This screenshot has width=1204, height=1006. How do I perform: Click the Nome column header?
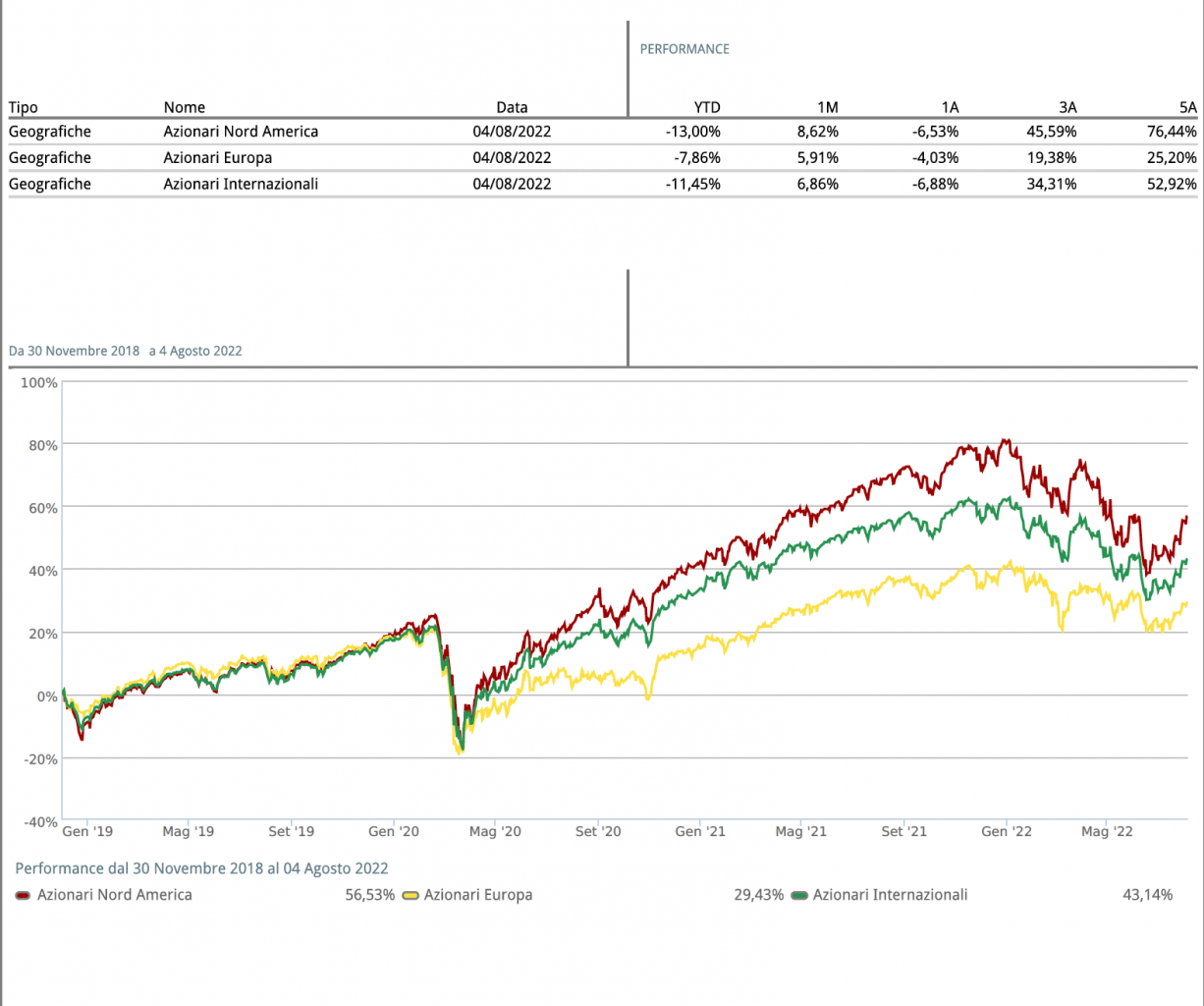tap(185, 107)
